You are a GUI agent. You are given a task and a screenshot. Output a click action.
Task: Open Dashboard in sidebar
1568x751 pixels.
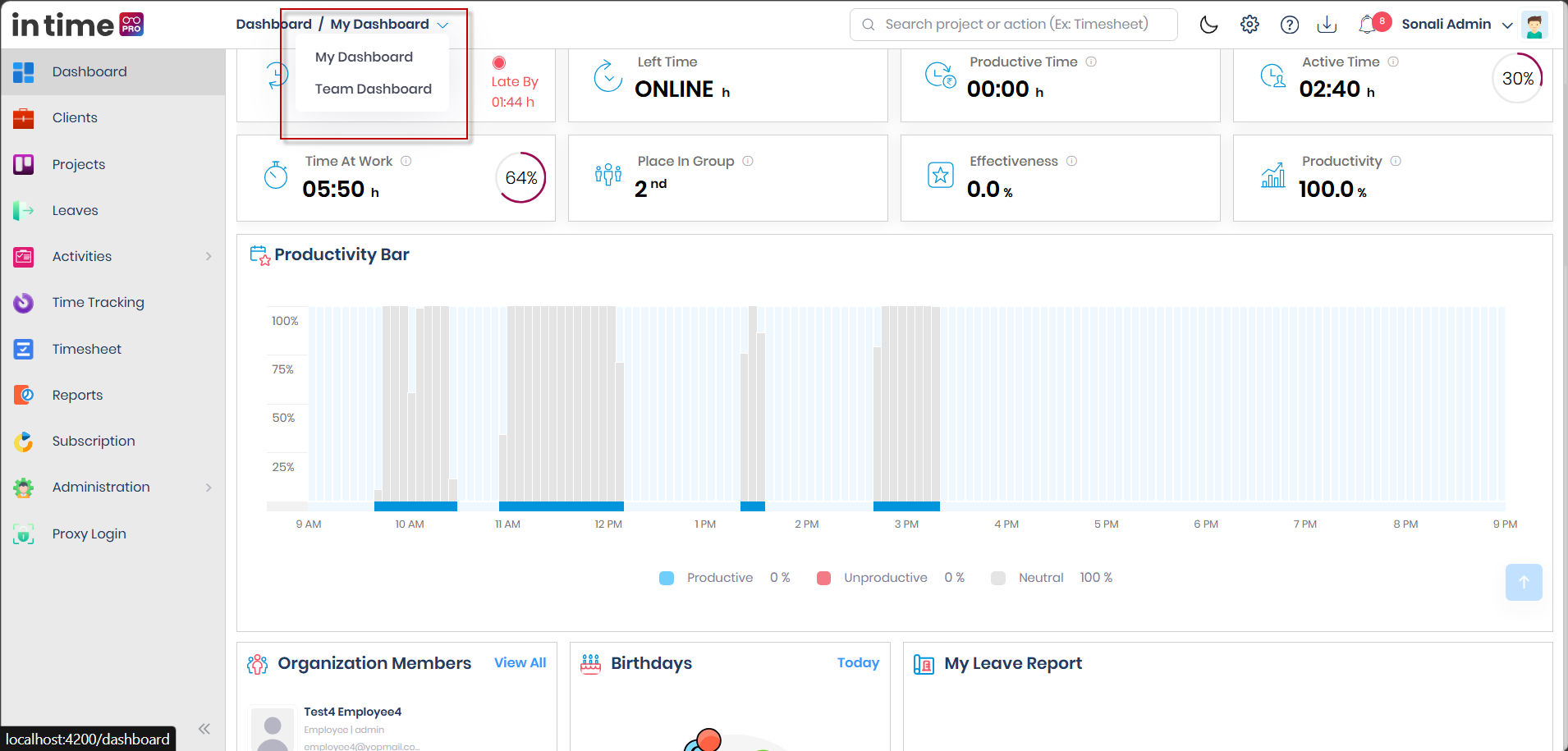pos(113,71)
